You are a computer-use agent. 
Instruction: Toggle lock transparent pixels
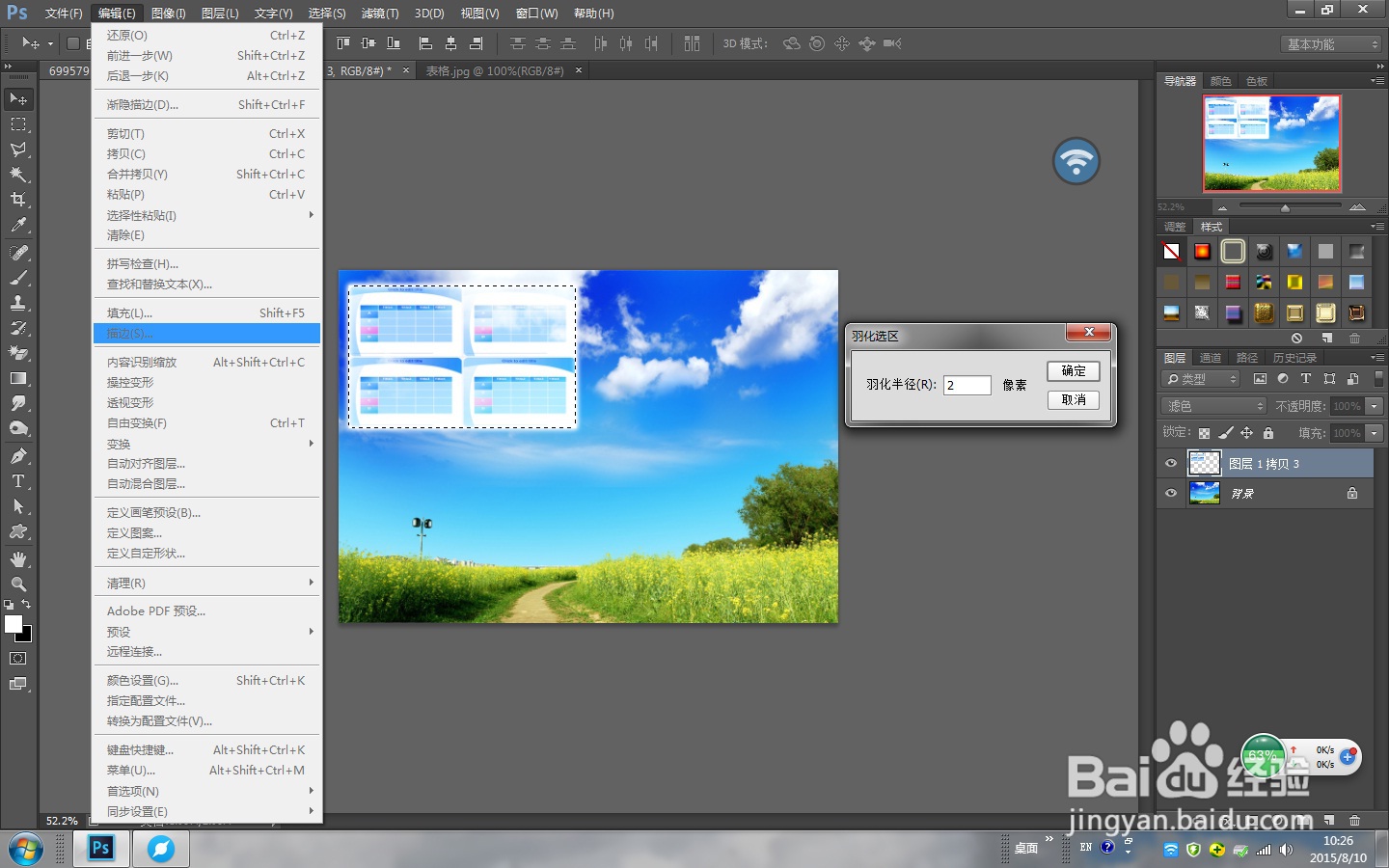click(x=1204, y=433)
